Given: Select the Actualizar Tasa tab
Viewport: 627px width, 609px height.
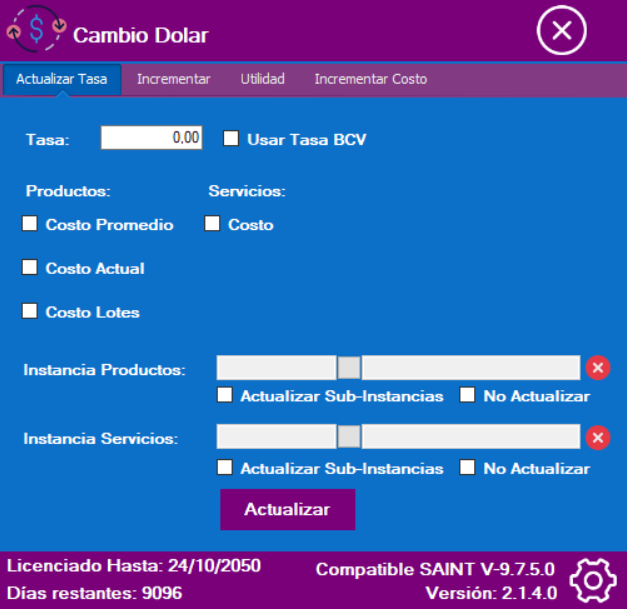Looking at the screenshot, I should pyautogui.click(x=62, y=79).
